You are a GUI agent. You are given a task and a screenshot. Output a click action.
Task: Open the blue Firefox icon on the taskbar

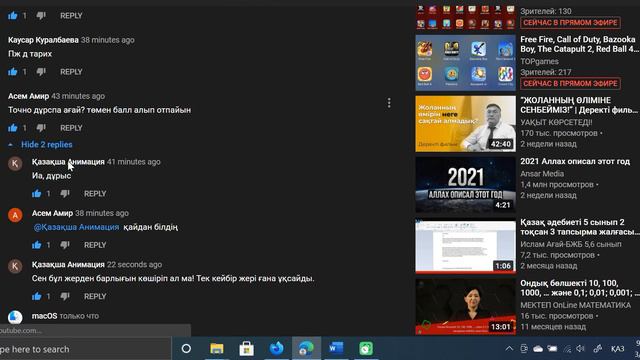click(x=276, y=349)
